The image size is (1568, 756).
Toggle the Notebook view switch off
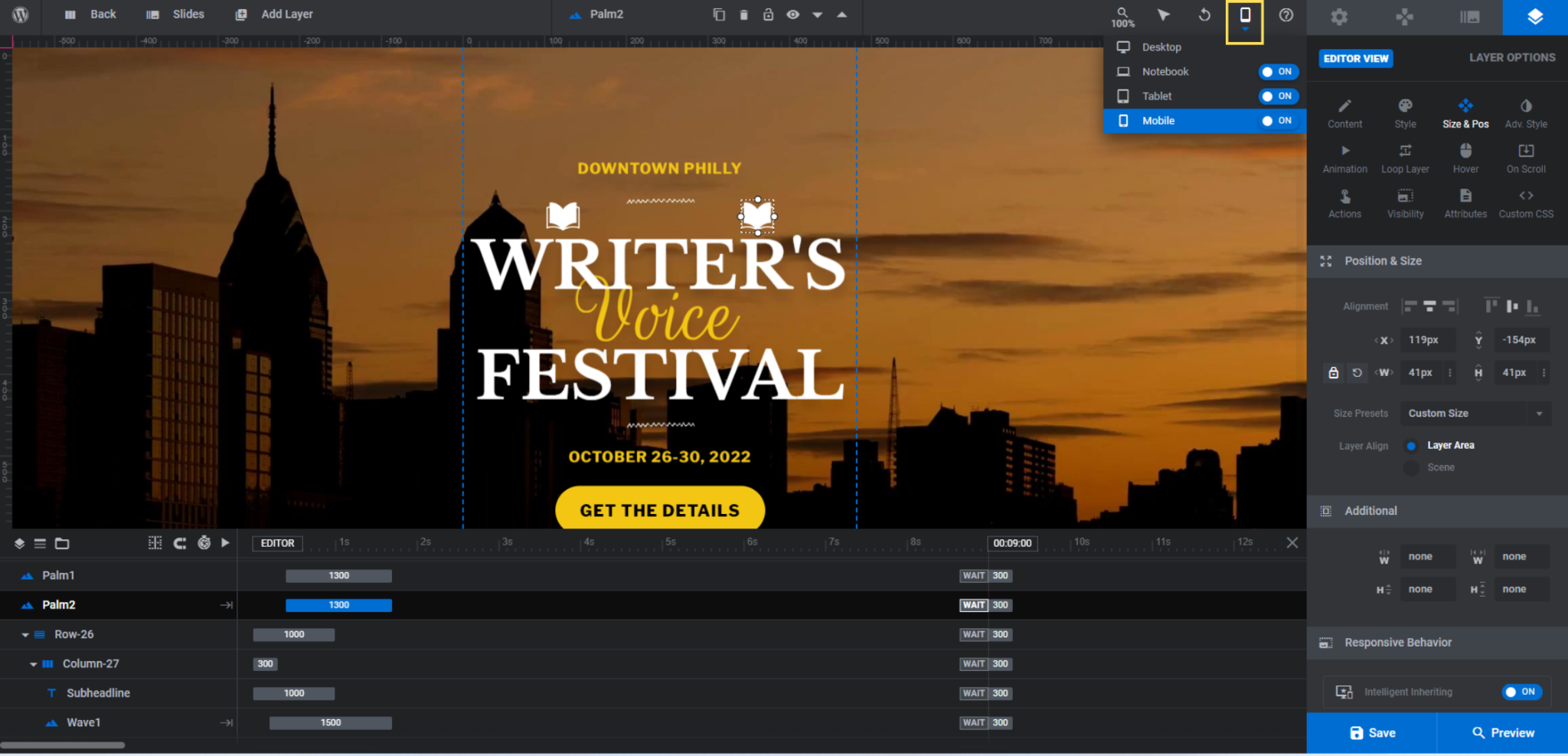[1278, 71]
